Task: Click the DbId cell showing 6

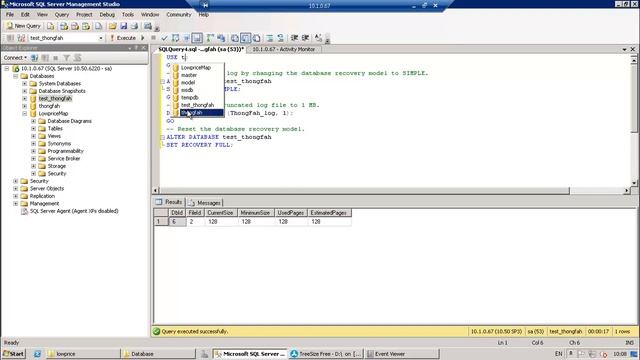Action: (x=177, y=222)
